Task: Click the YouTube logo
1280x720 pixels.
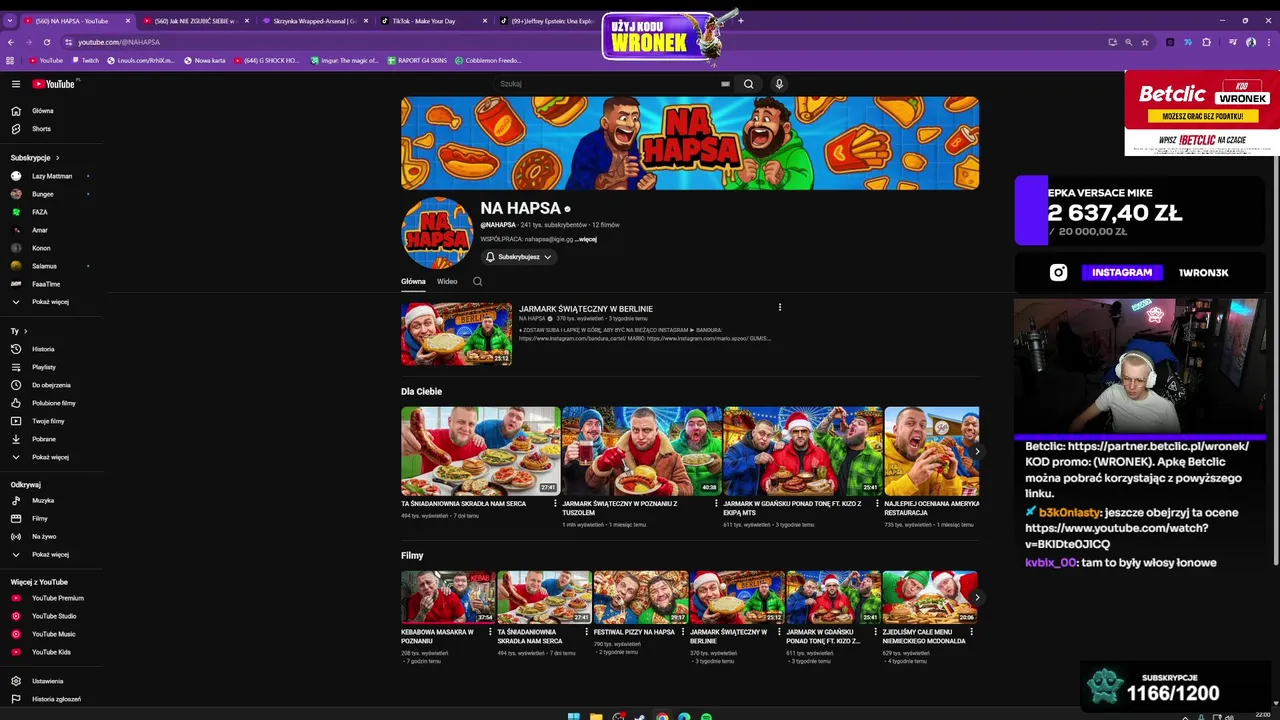Action: [x=55, y=84]
